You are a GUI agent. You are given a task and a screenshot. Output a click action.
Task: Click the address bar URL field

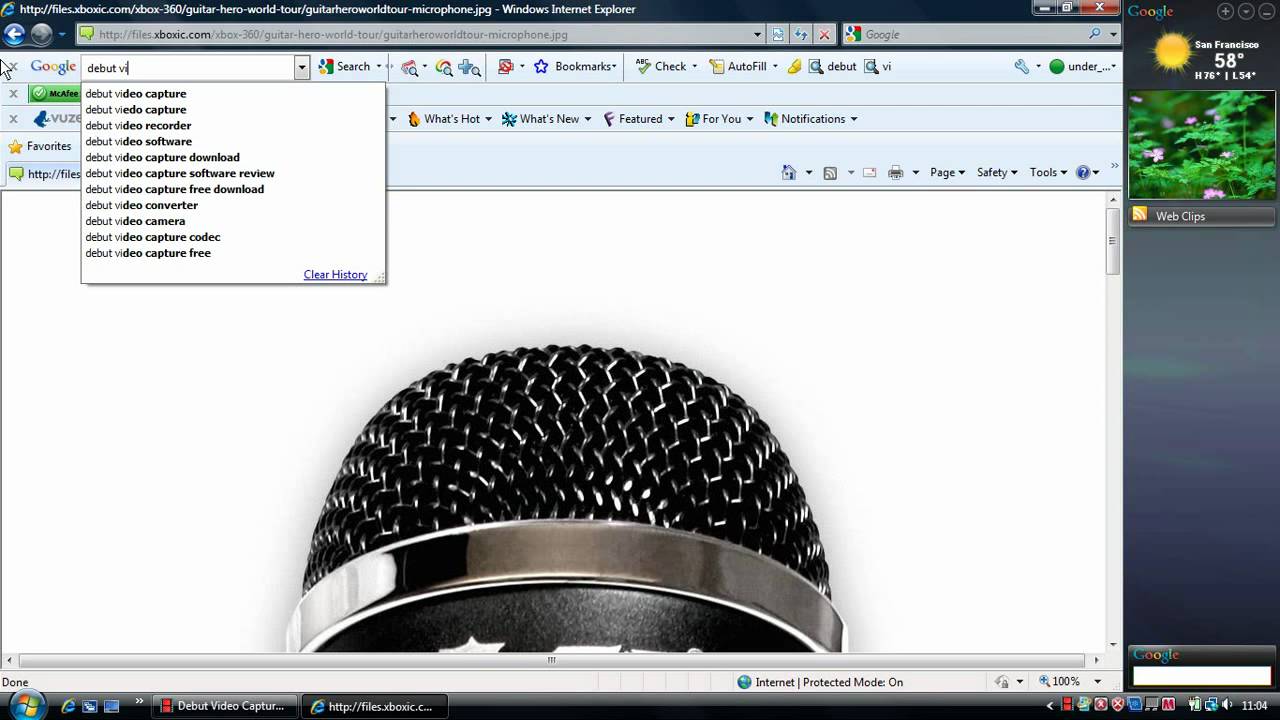[x=420, y=34]
